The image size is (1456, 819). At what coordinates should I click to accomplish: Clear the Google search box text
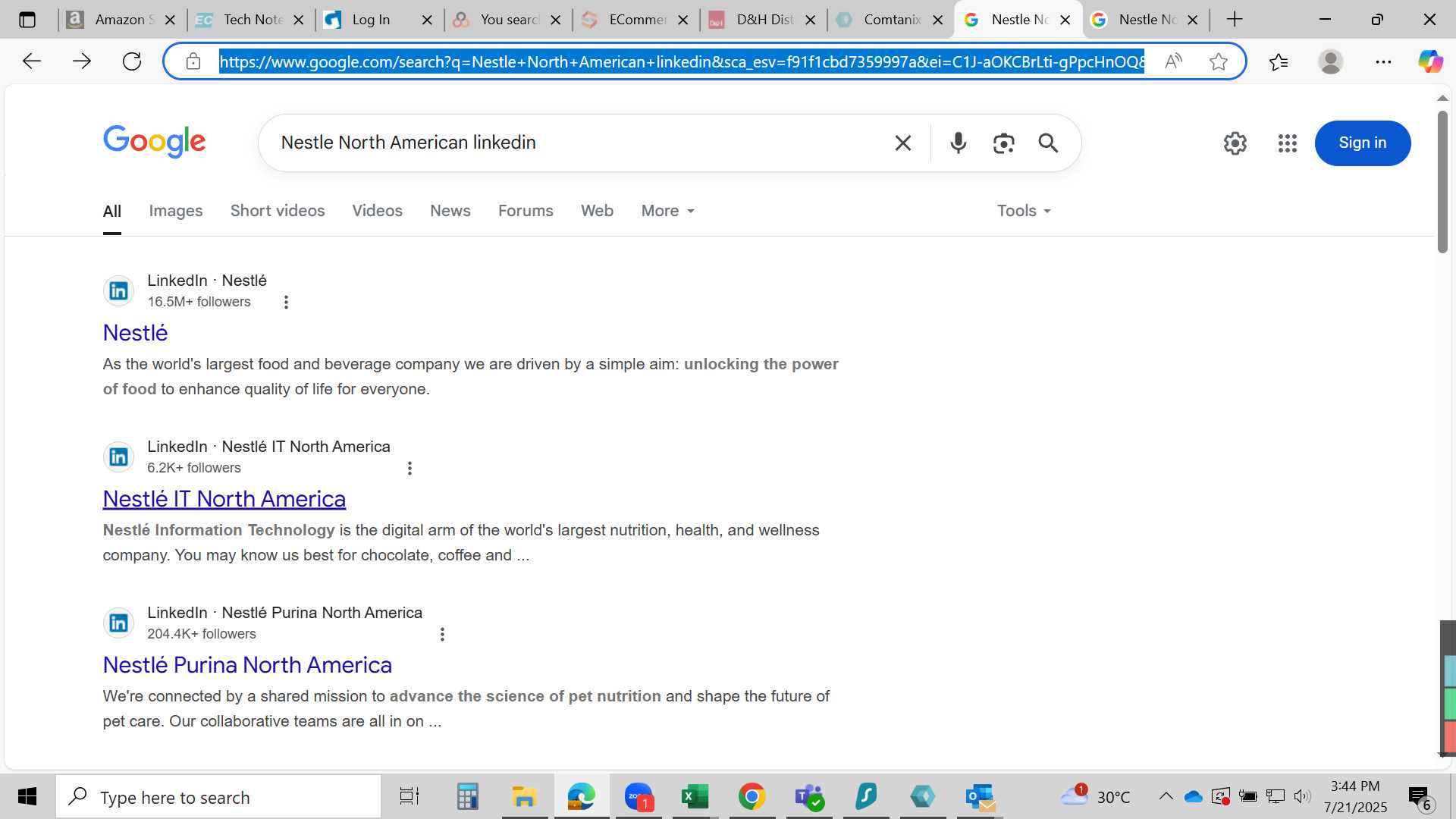[902, 143]
